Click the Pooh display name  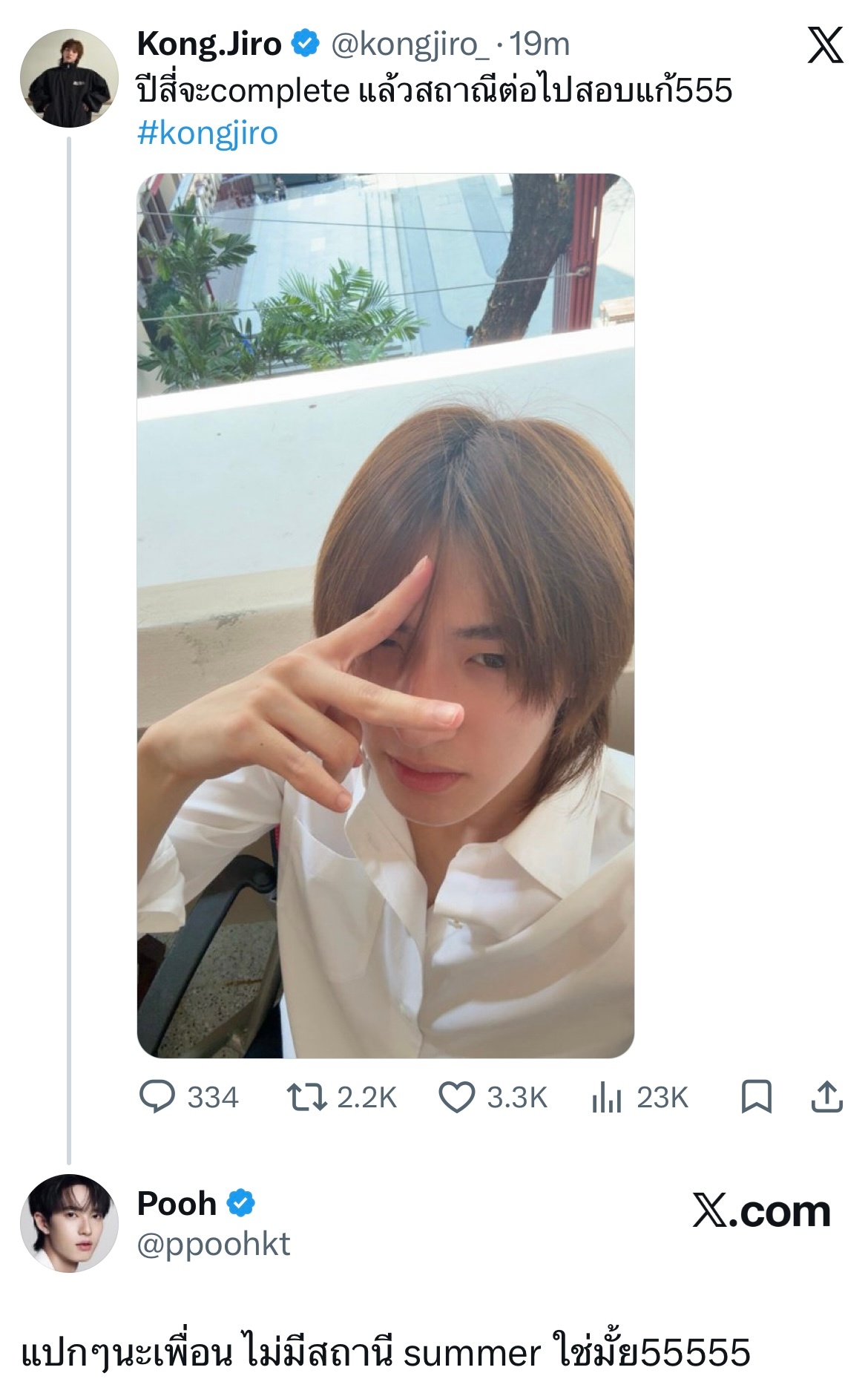pos(177,1203)
